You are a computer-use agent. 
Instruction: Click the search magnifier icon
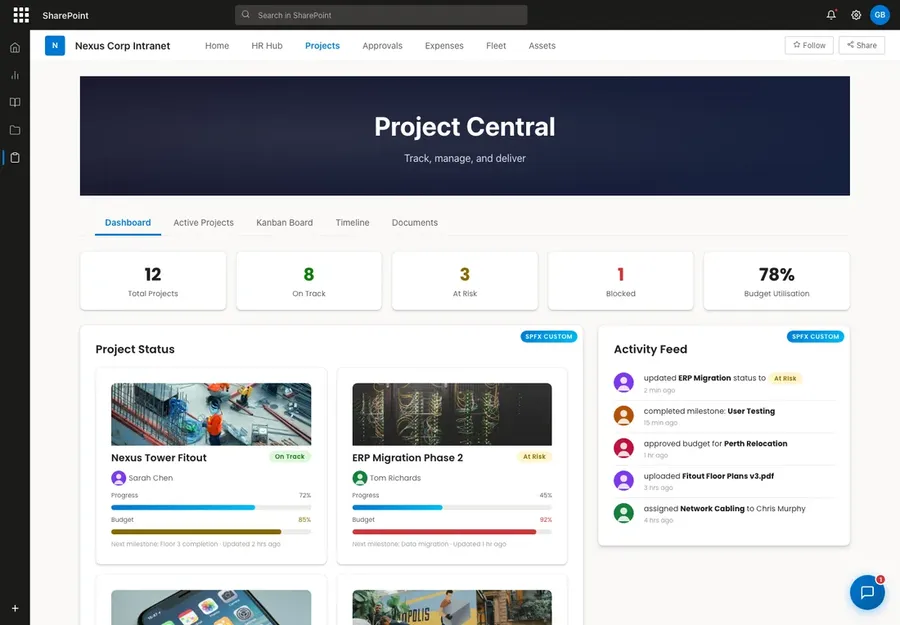click(246, 15)
